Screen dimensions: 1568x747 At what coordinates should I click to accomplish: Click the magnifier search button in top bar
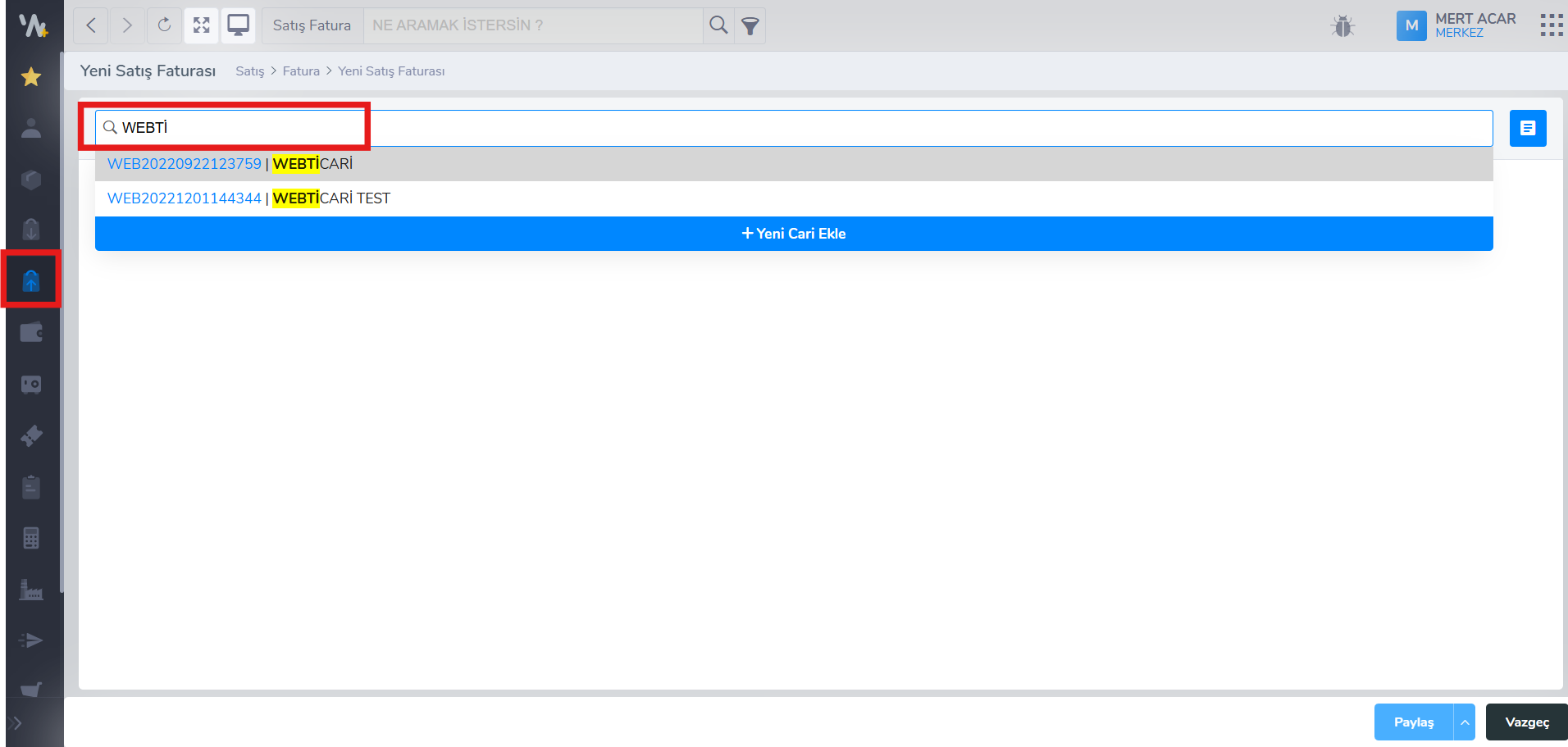[718, 25]
